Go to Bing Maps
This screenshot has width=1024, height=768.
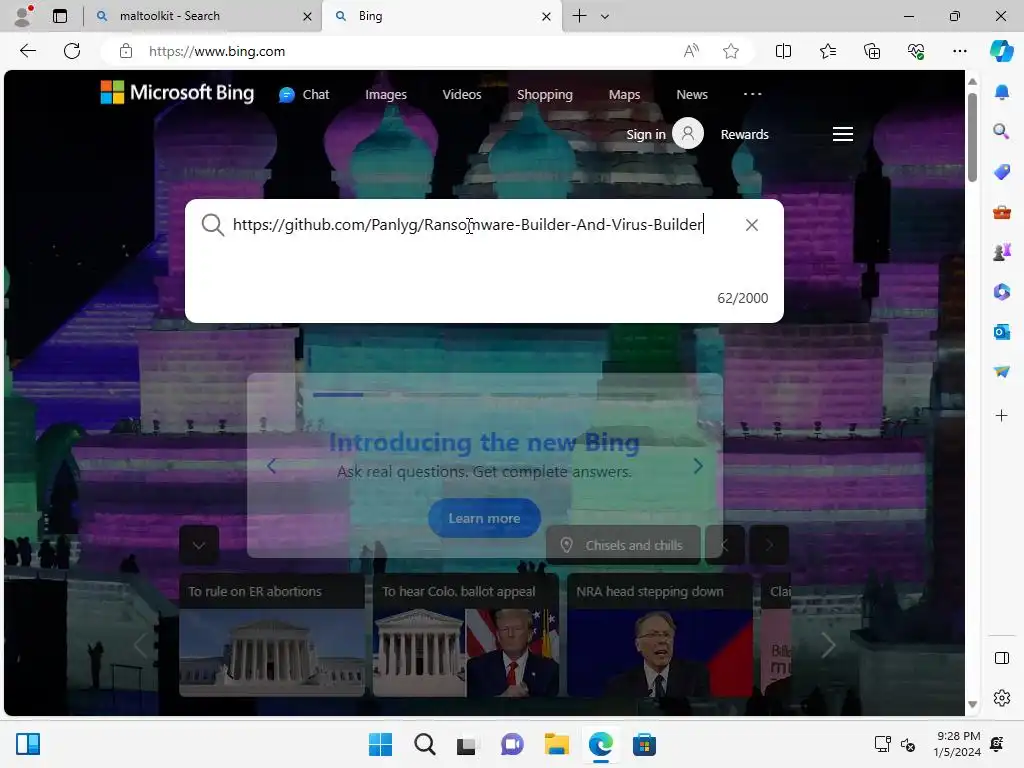pyautogui.click(x=624, y=95)
